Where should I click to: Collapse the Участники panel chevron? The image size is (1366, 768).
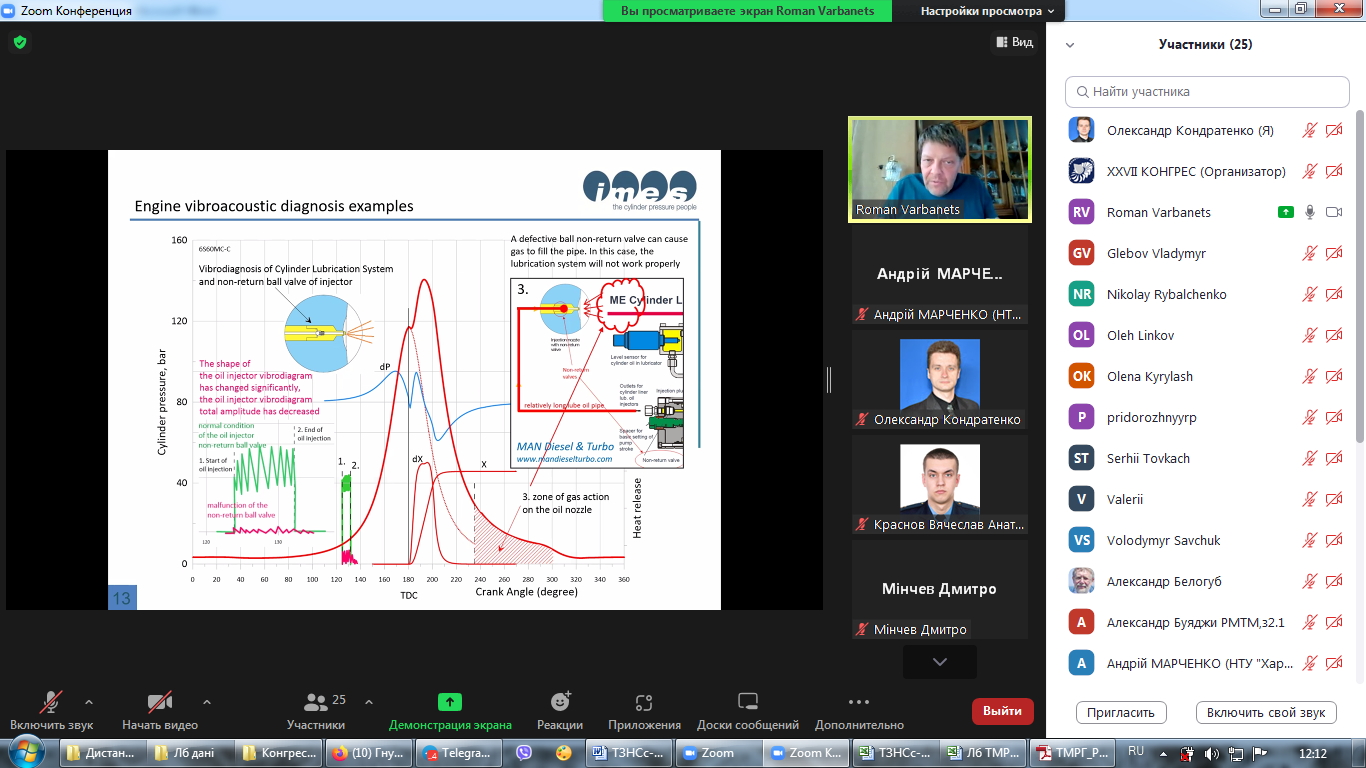pyautogui.click(x=1070, y=45)
